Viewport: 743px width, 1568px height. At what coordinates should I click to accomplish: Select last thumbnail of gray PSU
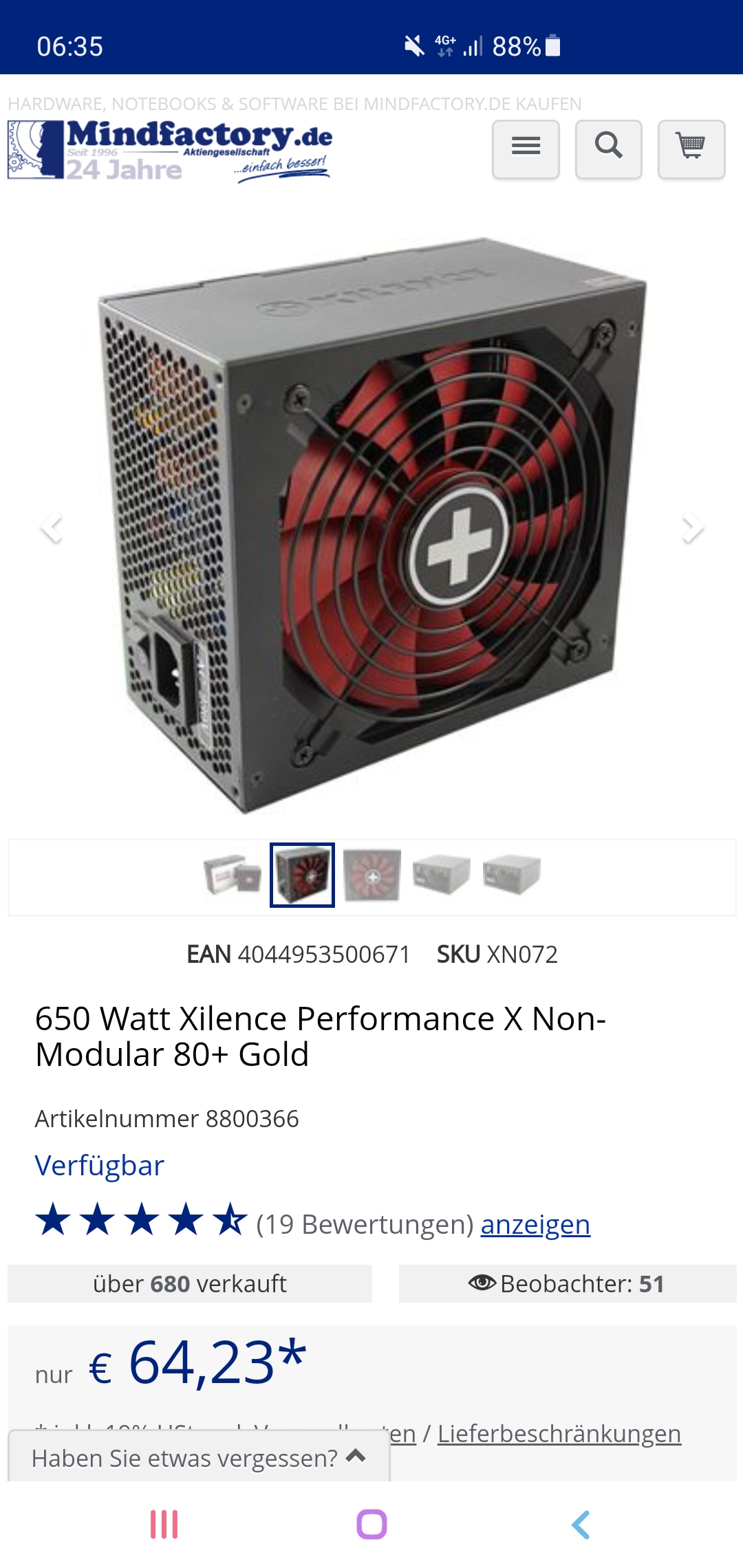512,875
